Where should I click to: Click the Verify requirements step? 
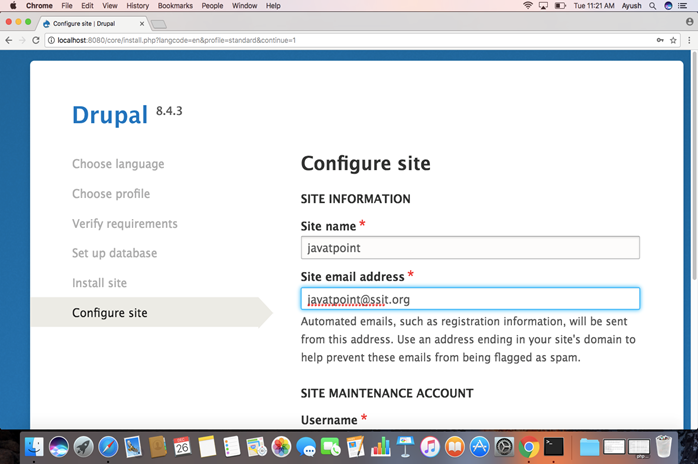(x=125, y=224)
